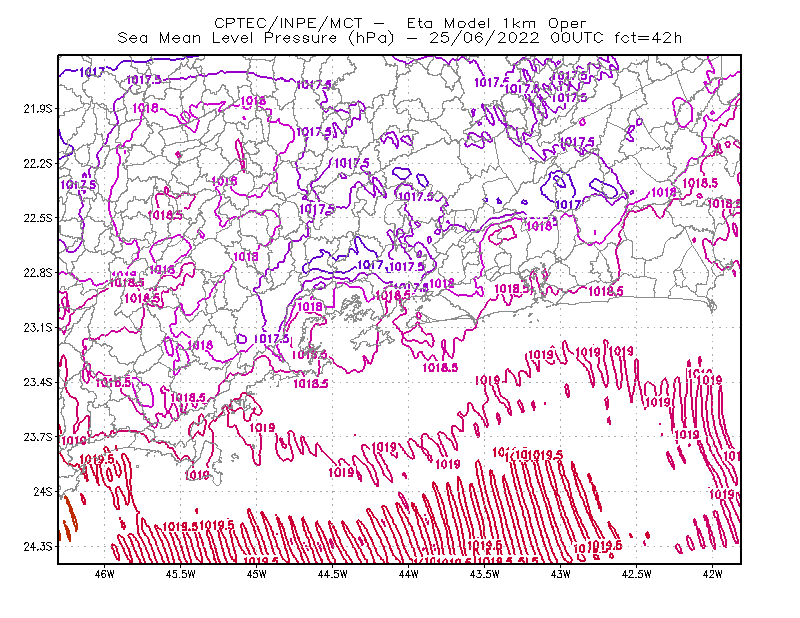Click the 24.3S latitude axis label
This screenshot has width=800, height=618.
pyautogui.click(x=38, y=546)
